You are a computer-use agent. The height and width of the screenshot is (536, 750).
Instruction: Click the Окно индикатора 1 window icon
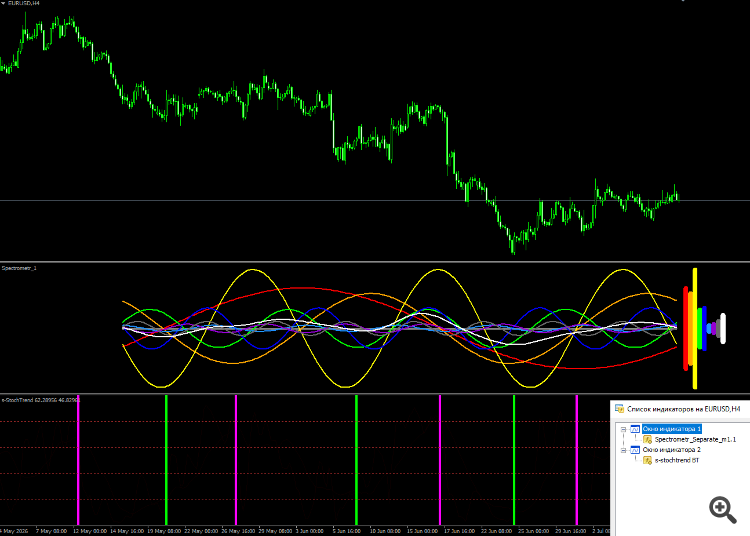pos(635,429)
